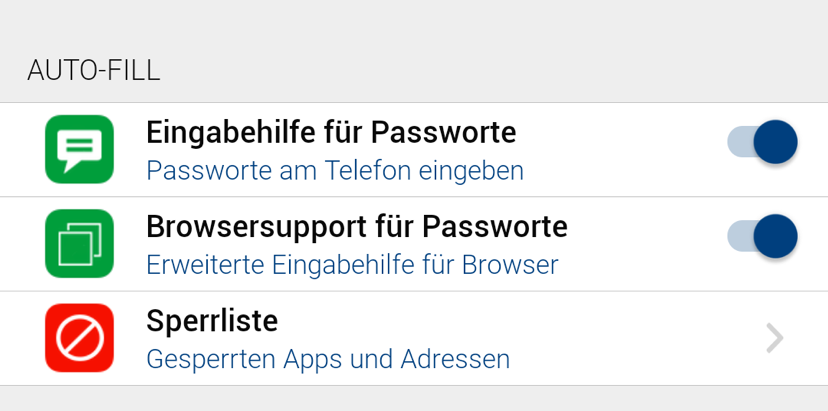The height and width of the screenshot is (411, 828).
Task: Click "Gesperrten Apps und Adressen" description
Action: coord(328,359)
